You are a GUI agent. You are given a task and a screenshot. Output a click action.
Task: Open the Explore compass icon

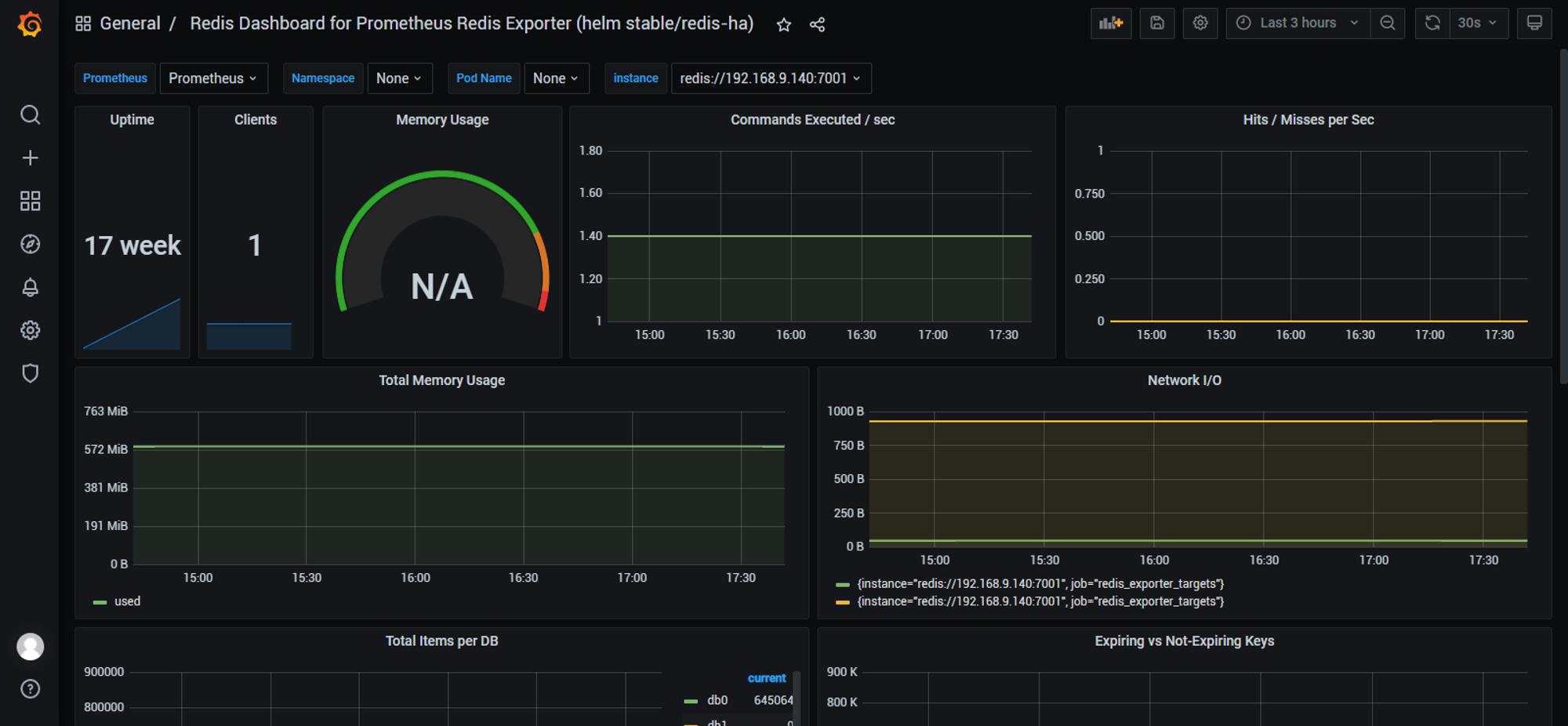[x=30, y=245]
